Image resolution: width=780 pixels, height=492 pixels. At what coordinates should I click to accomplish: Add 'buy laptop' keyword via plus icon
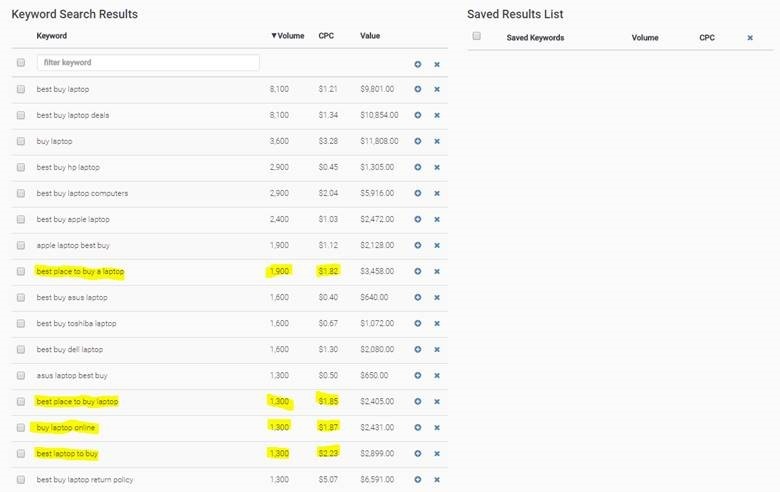coord(418,141)
